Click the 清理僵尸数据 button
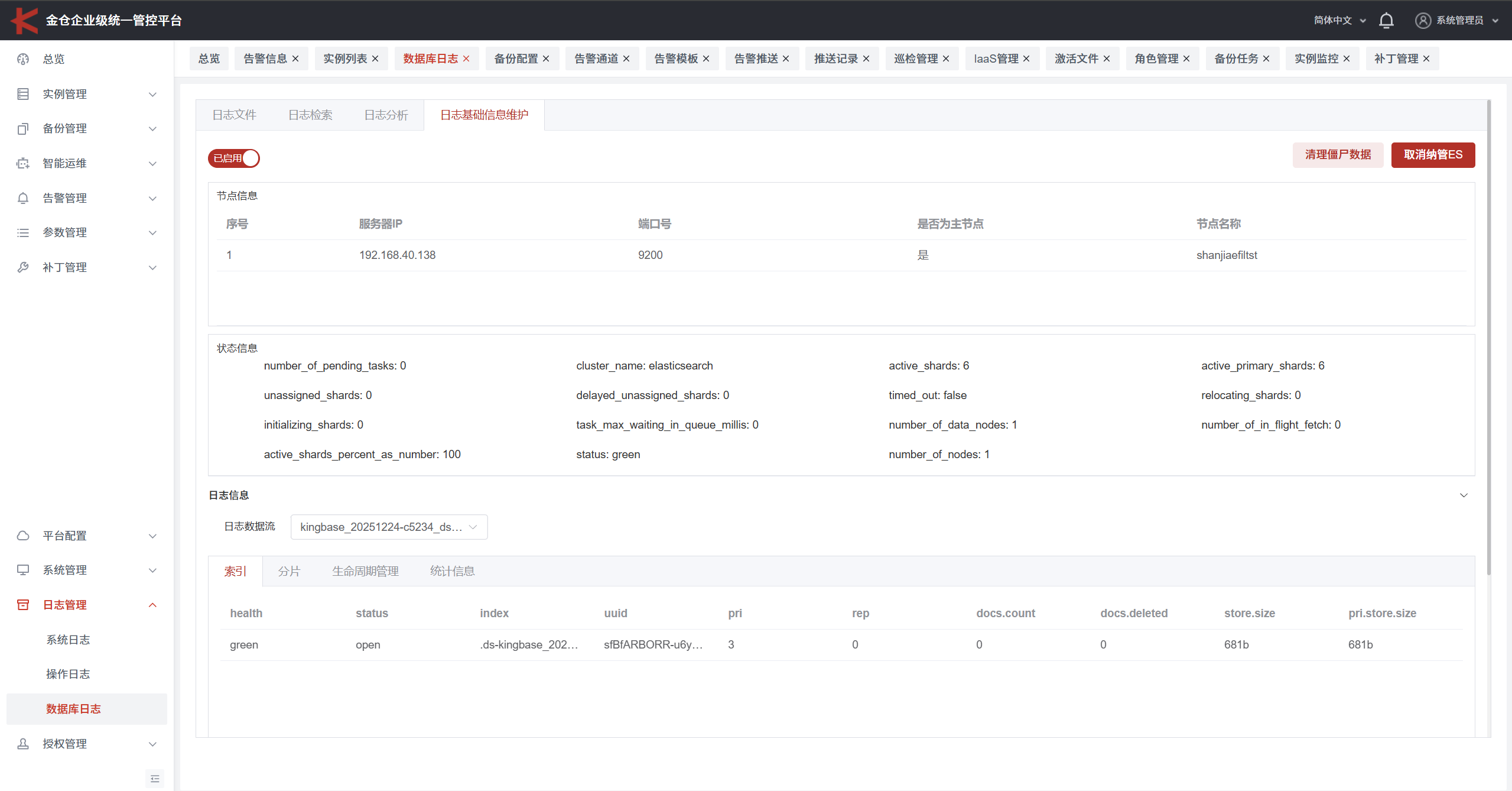Image resolution: width=1512 pixels, height=791 pixels. click(1338, 155)
